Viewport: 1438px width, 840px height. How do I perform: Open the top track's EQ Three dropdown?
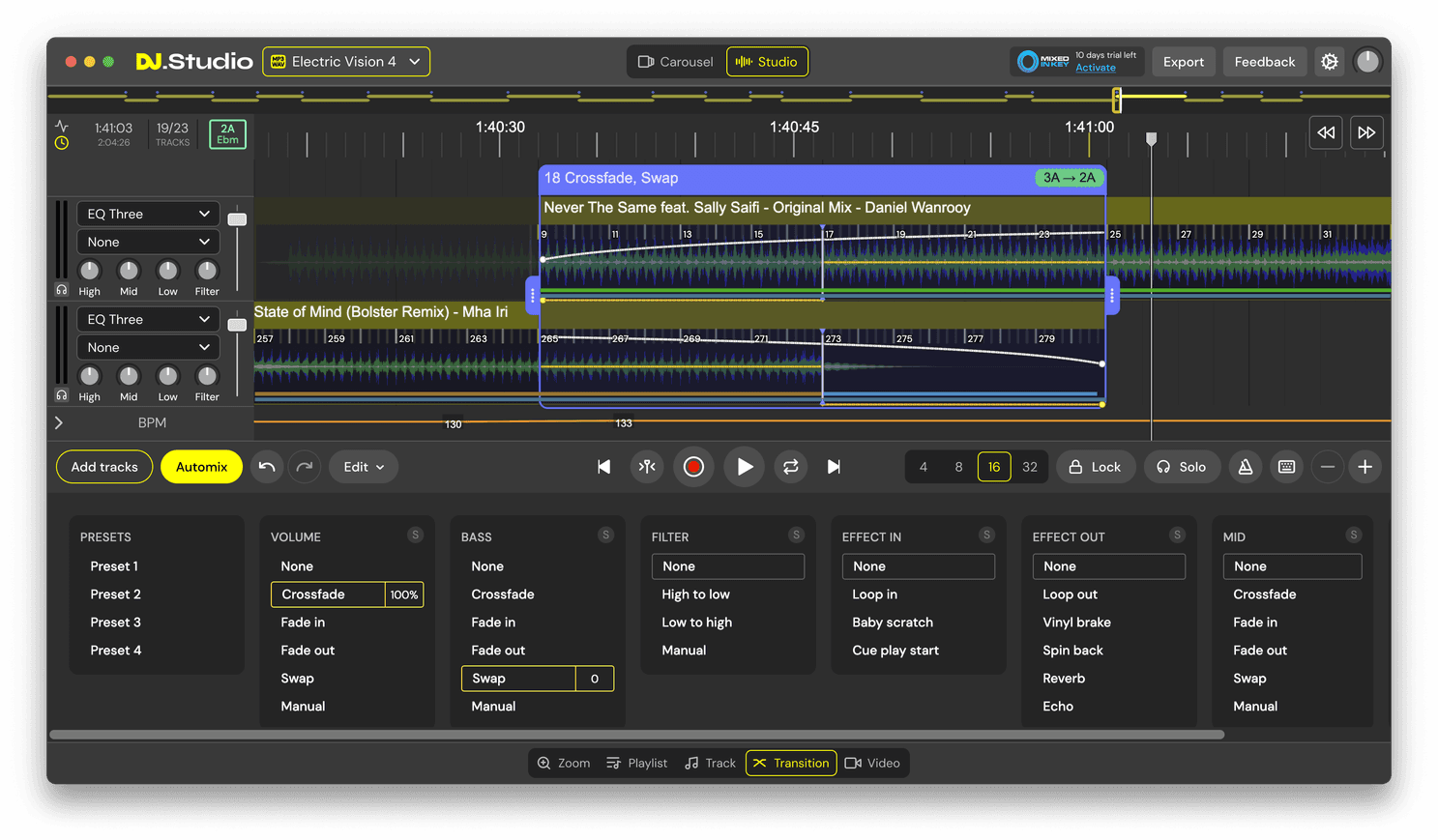pyautogui.click(x=148, y=214)
